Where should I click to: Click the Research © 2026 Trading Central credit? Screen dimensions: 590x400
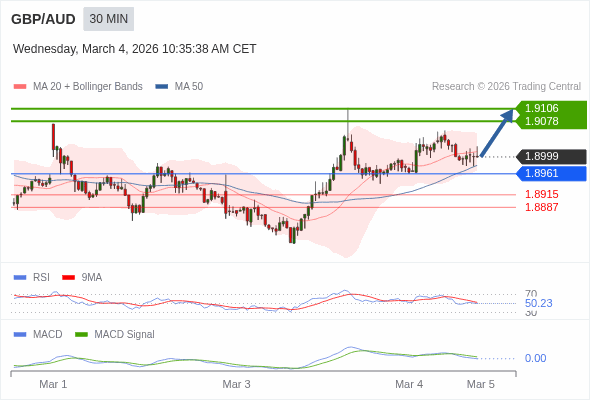[506, 87]
